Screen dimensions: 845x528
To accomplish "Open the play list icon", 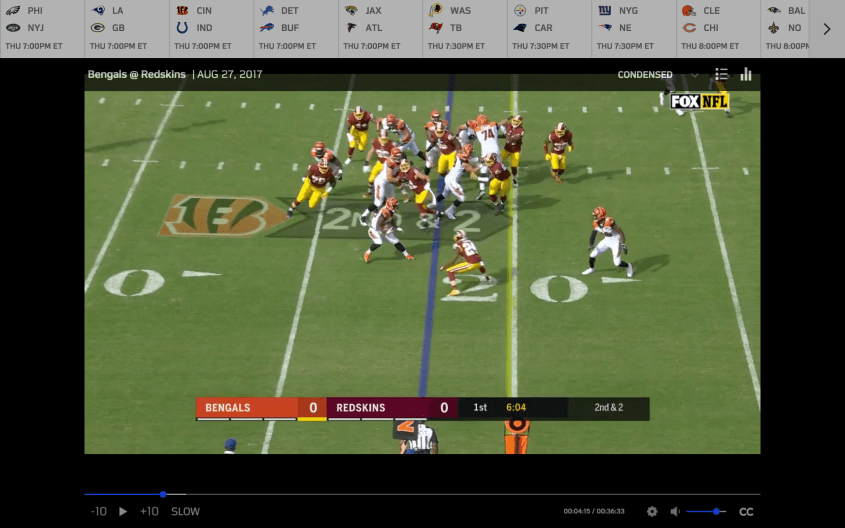I will point(722,74).
